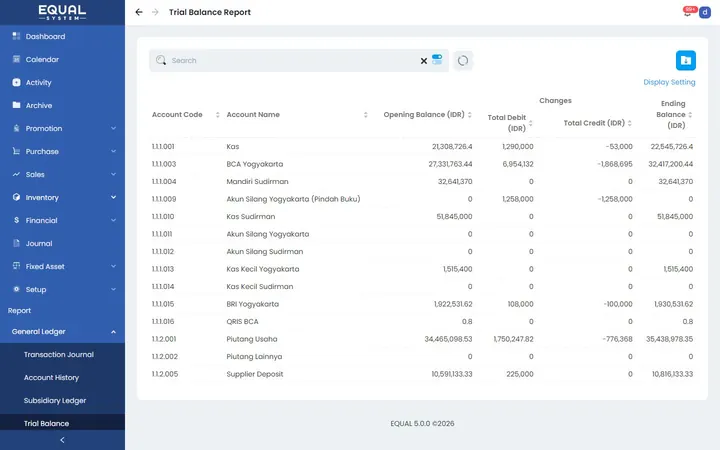
Task: Collapse the sidebar with bottom chevron
Action: click(62, 440)
